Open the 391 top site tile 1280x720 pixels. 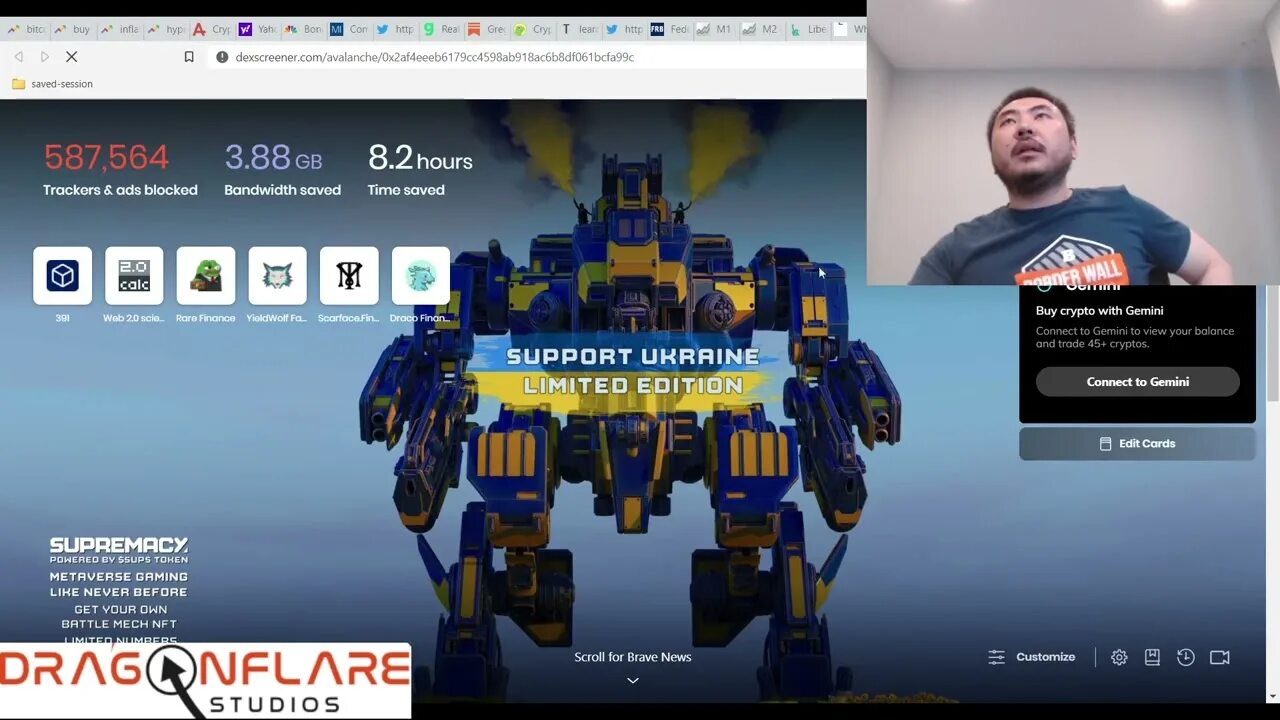[62, 276]
